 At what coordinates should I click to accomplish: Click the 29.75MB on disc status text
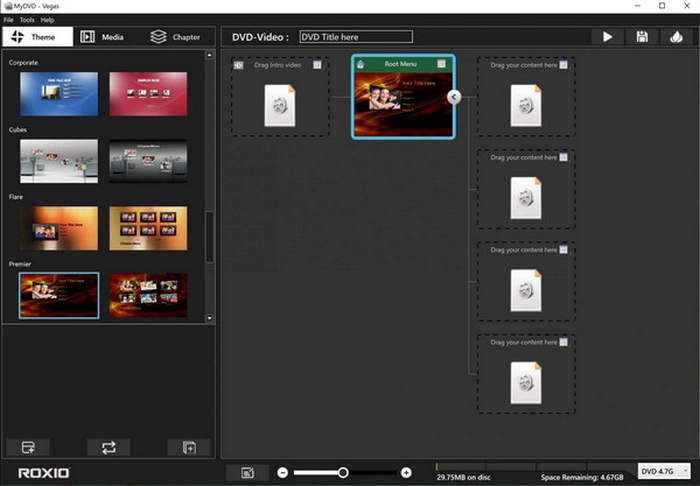point(463,478)
